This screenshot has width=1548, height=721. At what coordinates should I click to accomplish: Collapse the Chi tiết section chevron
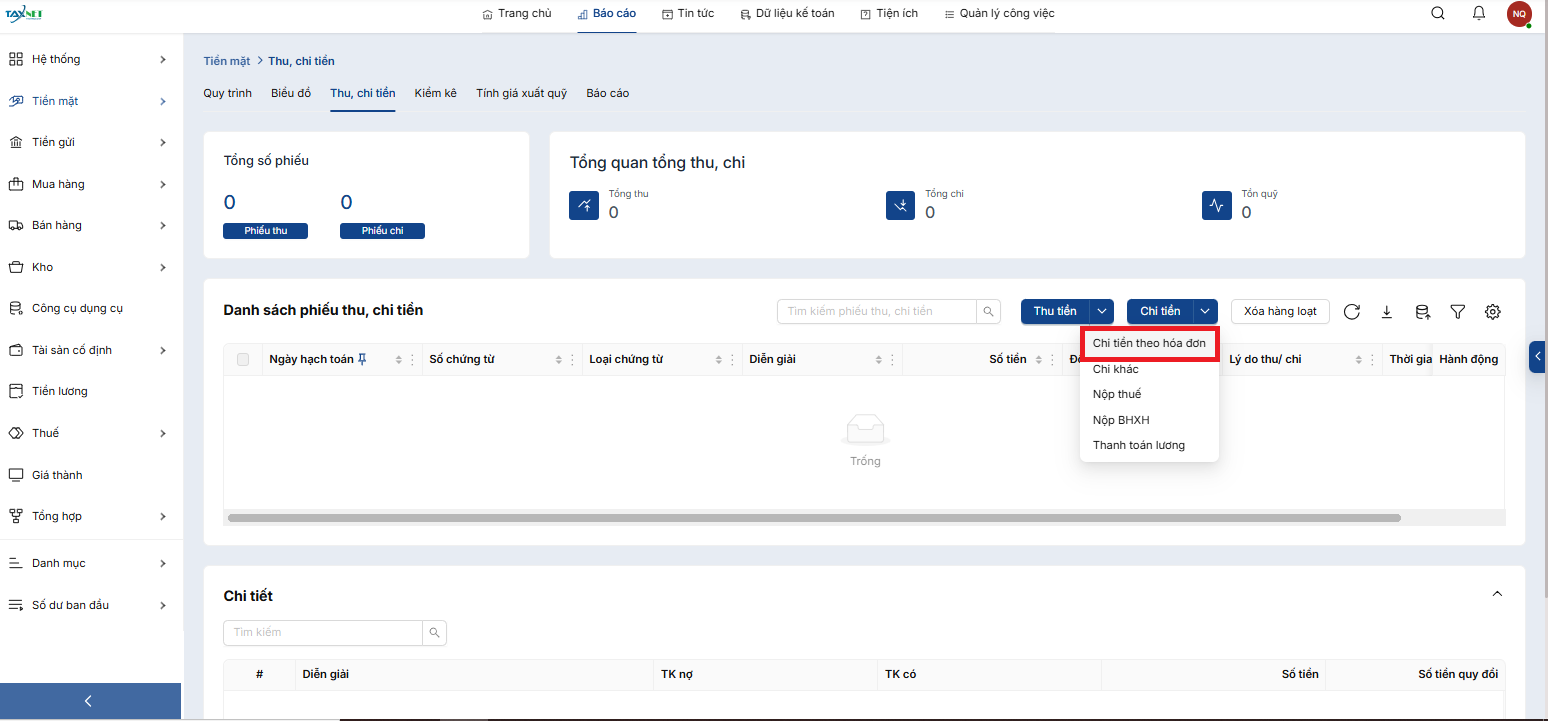(x=1497, y=594)
